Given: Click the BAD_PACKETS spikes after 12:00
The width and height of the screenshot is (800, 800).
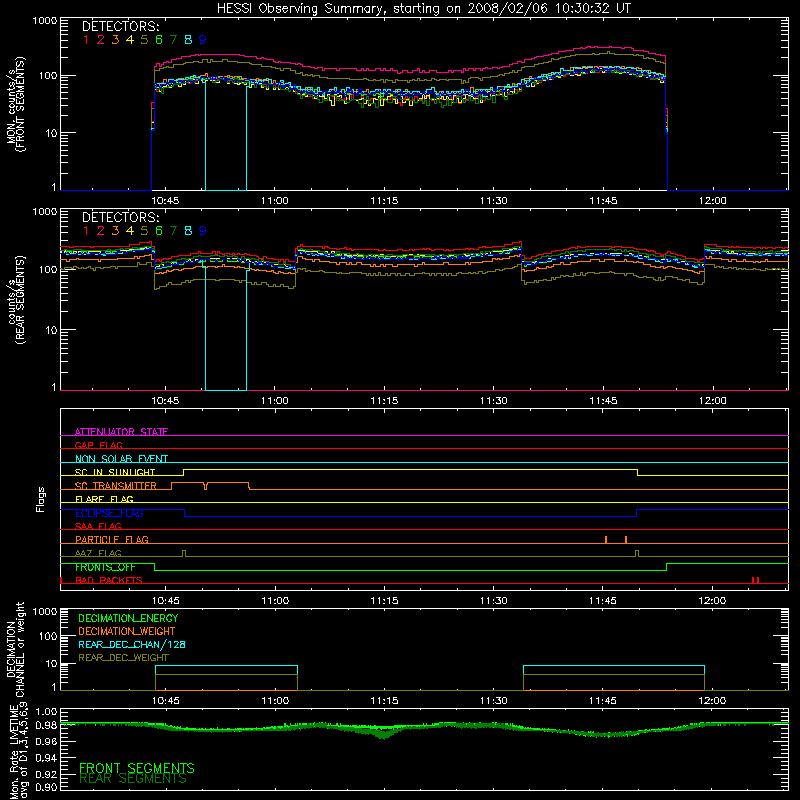Looking at the screenshot, I should [756, 580].
